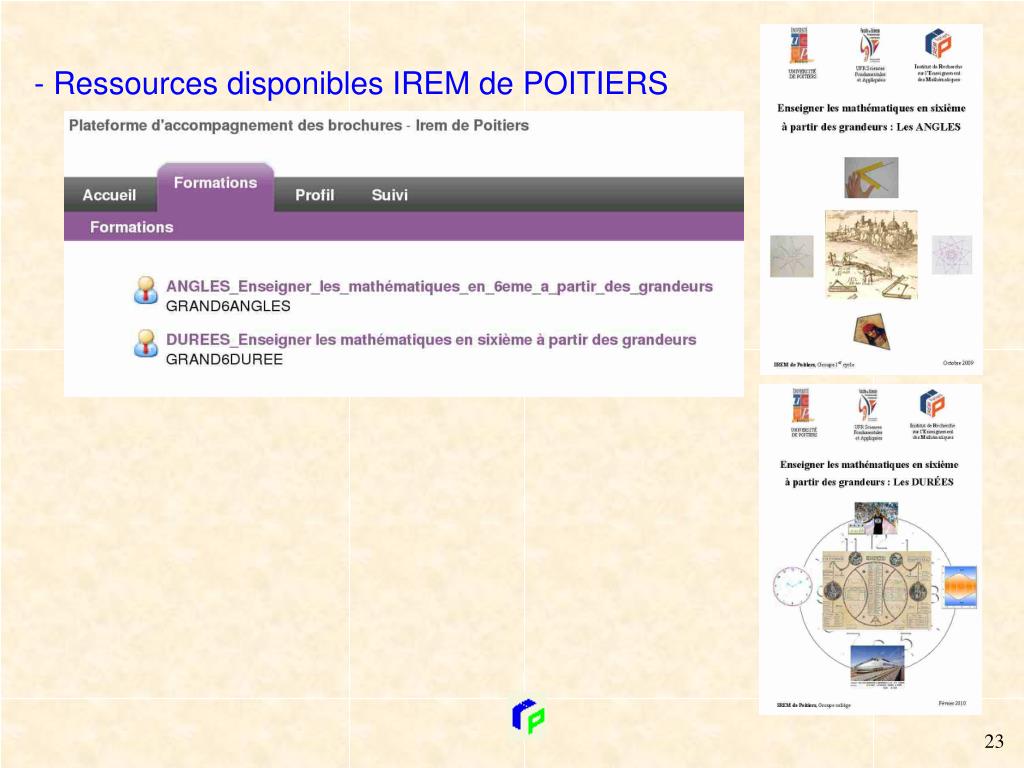Open the DUREES_Enseigner formation link
This screenshot has width=1024, height=768.
(x=431, y=340)
